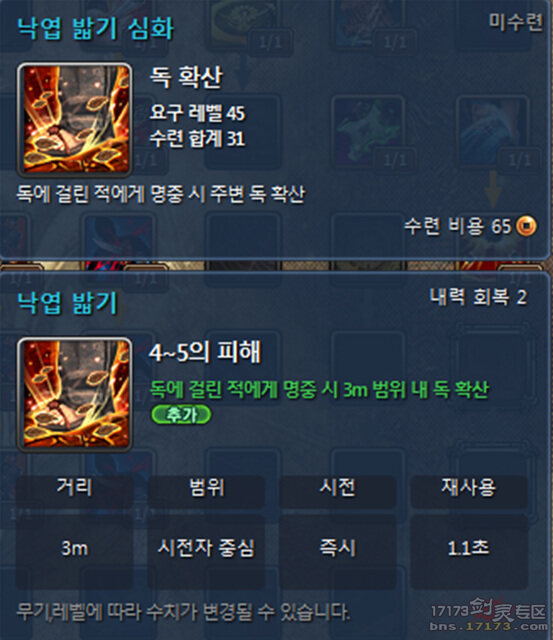The width and height of the screenshot is (553, 640).
Task: Click the 낙엽 밟기 heading in lower panel
Action: pyautogui.click(x=67, y=303)
